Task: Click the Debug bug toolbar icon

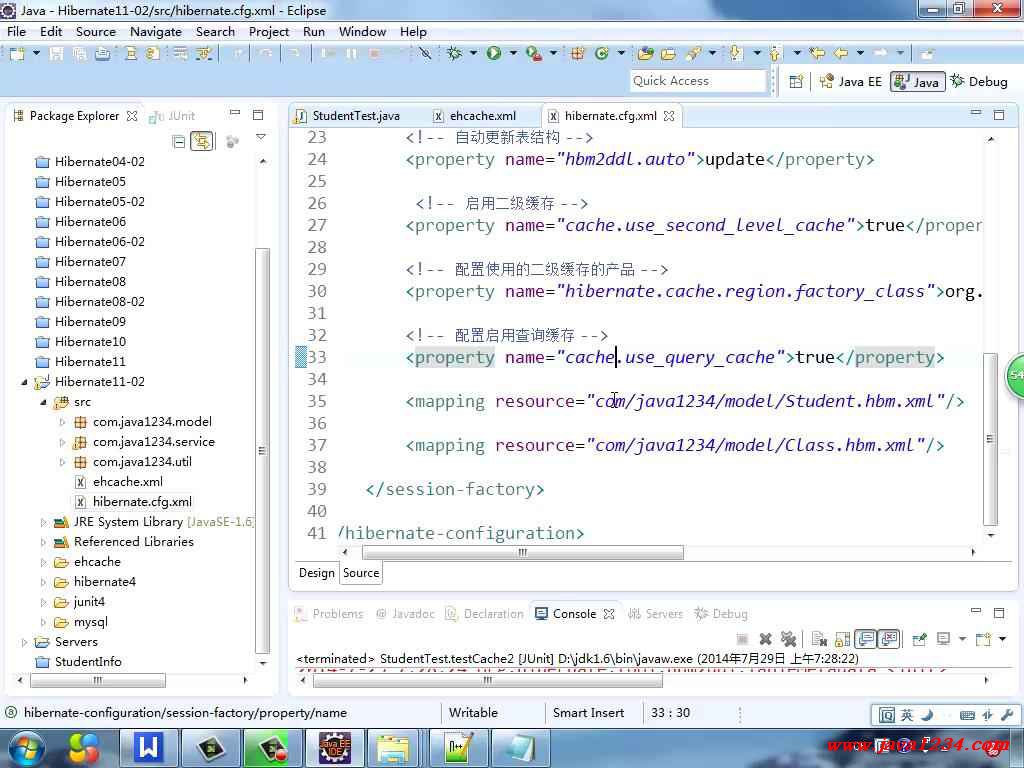Action: tap(455, 54)
